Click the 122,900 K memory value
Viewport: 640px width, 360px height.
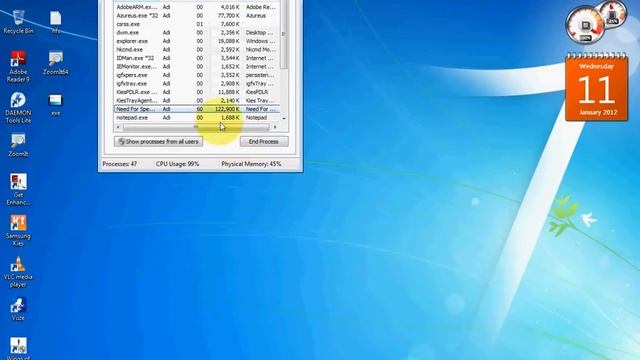[x=227, y=109]
